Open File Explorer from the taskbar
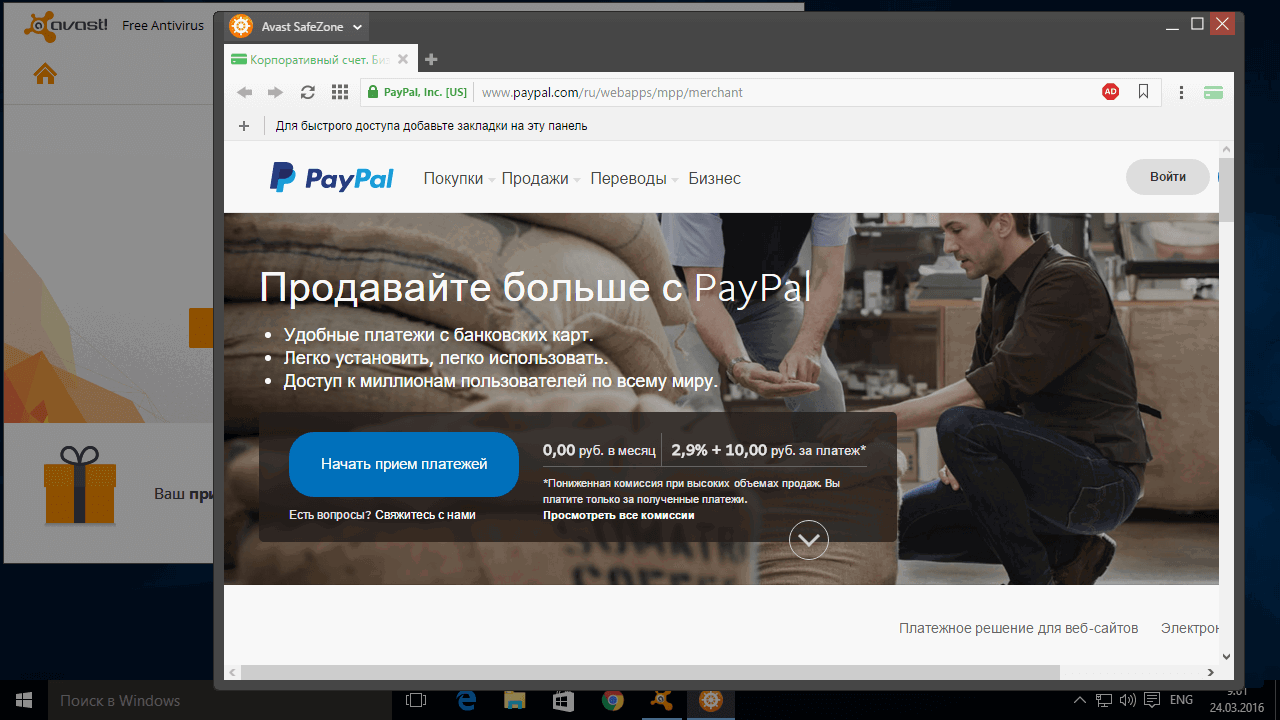This screenshot has width=1280, height=720. (514, 700)
